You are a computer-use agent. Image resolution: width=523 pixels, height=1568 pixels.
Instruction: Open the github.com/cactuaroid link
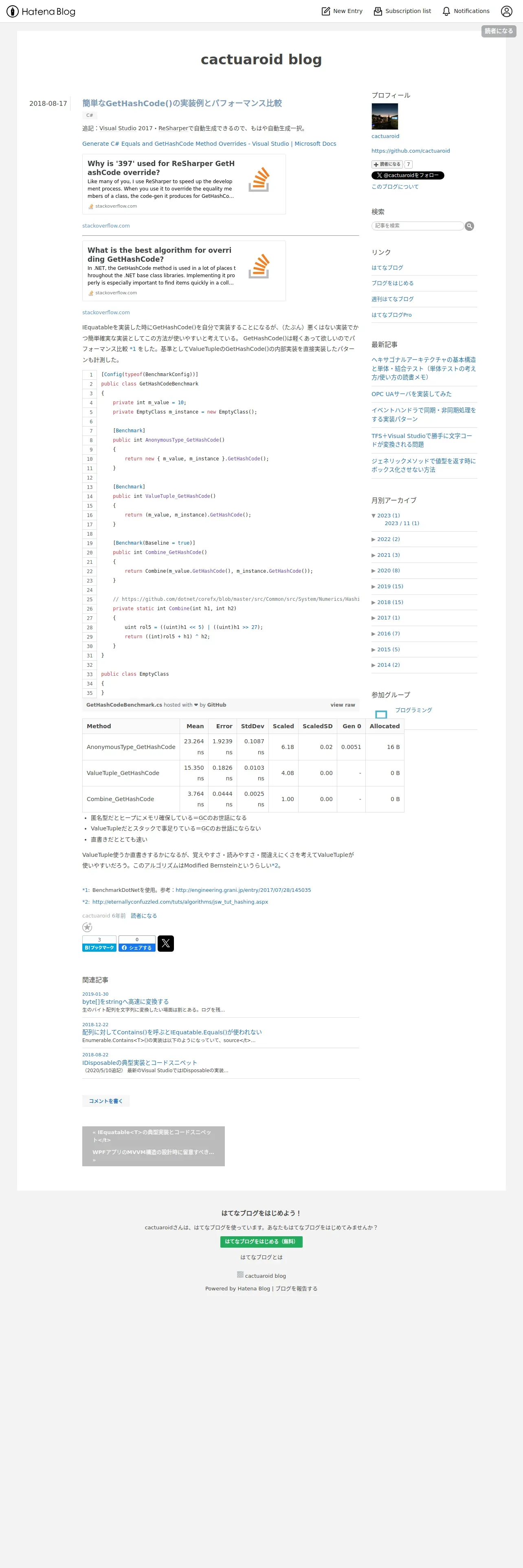(410, 151)
